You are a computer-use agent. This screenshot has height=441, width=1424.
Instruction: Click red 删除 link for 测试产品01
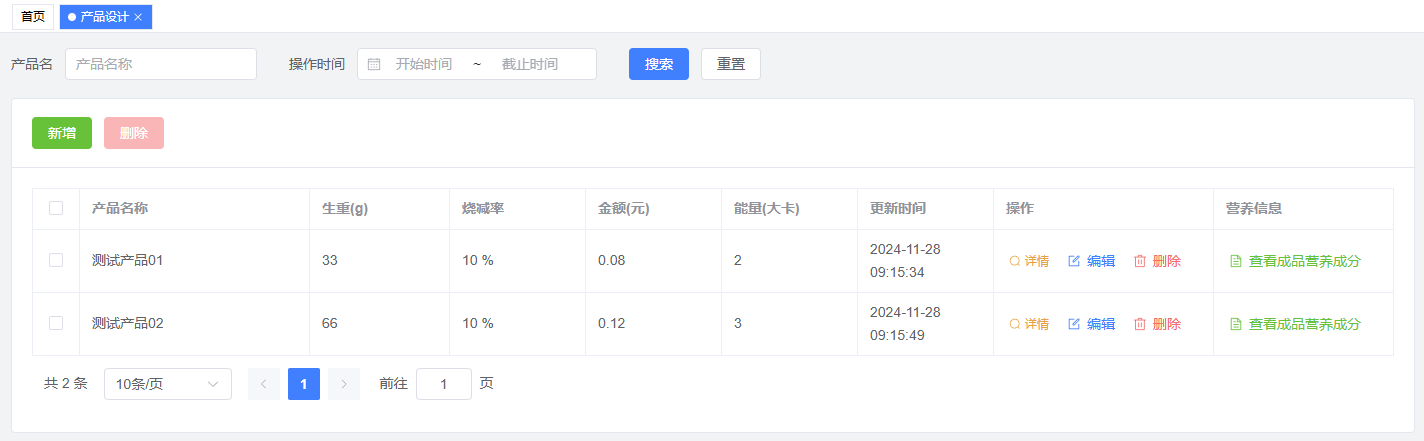coord(1157,261)
